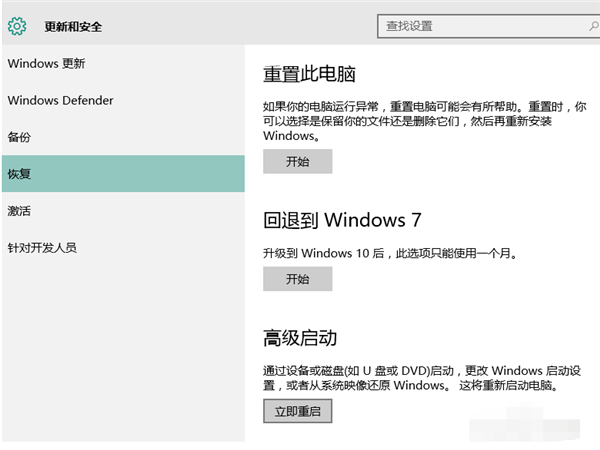Click the 立即重启 button
The height and width of the screenshot is (450, 600).
[297, 410]
